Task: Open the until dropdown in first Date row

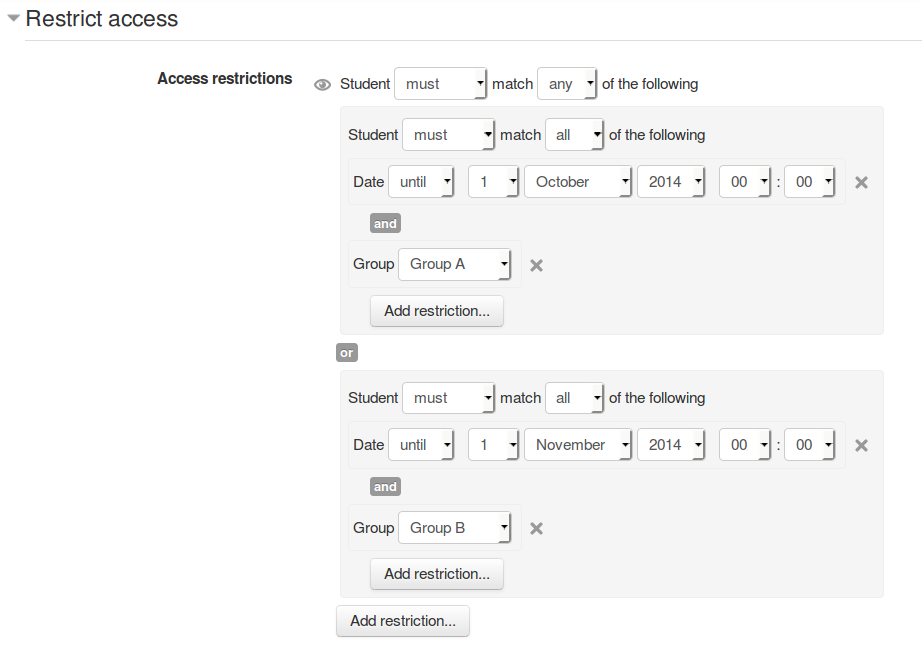Action: [x=421, y=182]
